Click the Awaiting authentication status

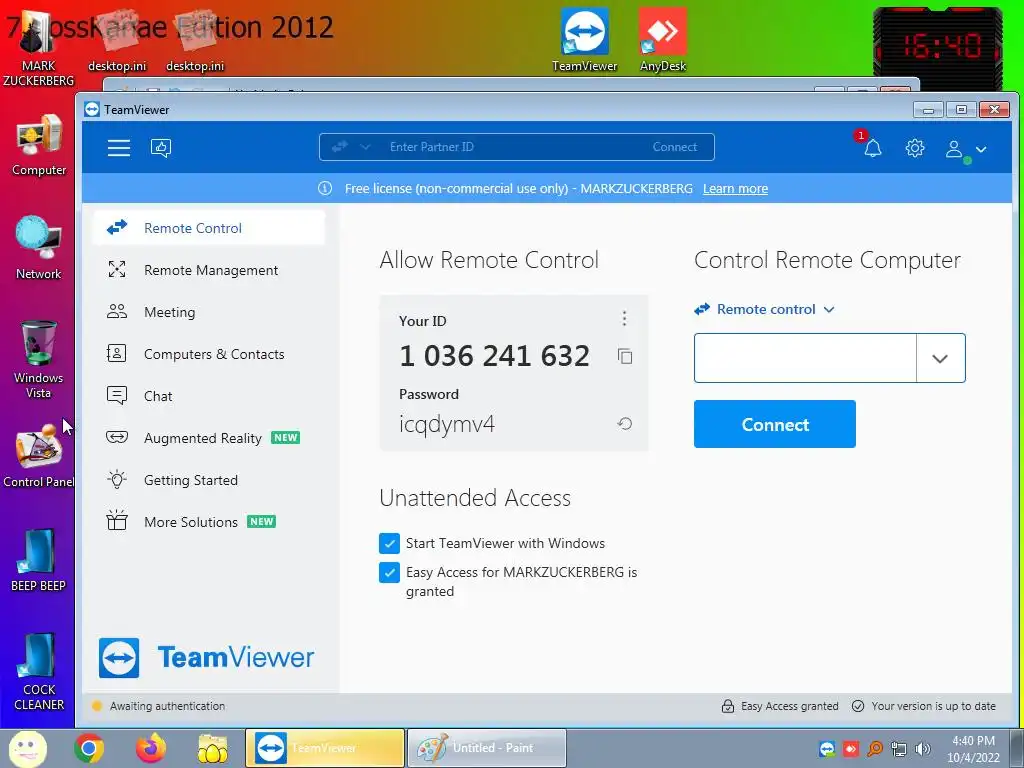(159, 706)
